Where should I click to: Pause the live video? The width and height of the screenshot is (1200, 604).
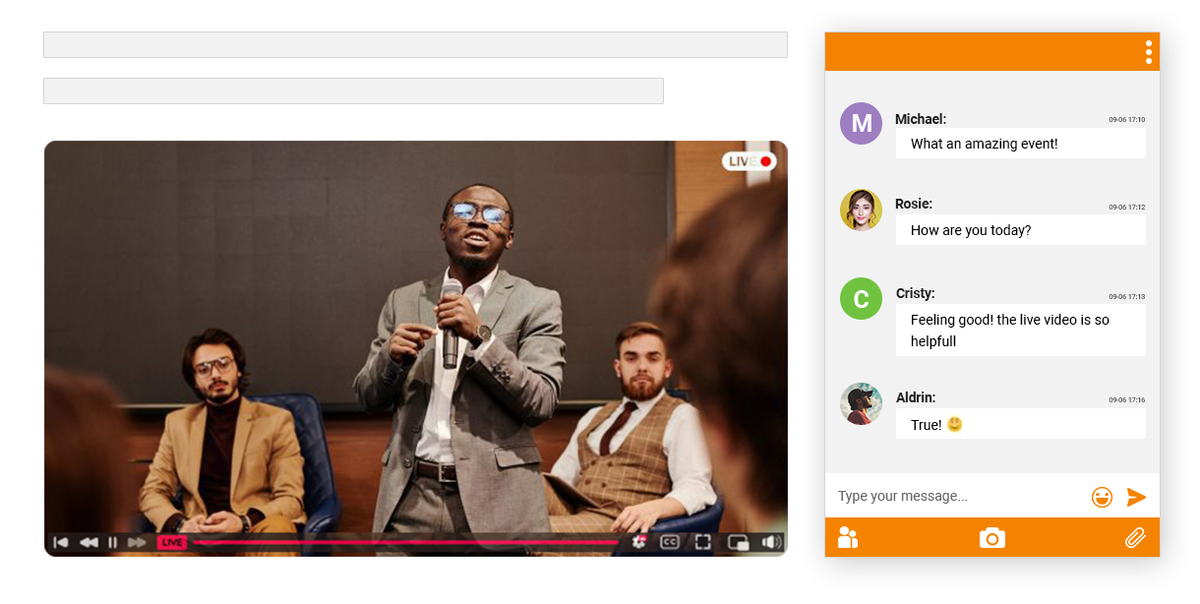point(112,542)
